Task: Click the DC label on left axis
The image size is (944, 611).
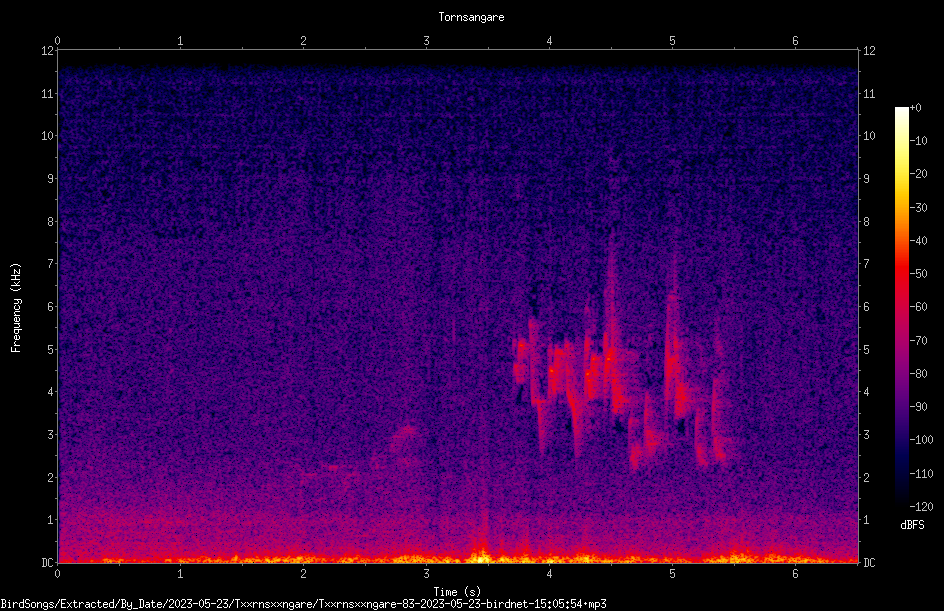Action: [x=47, y=562]
